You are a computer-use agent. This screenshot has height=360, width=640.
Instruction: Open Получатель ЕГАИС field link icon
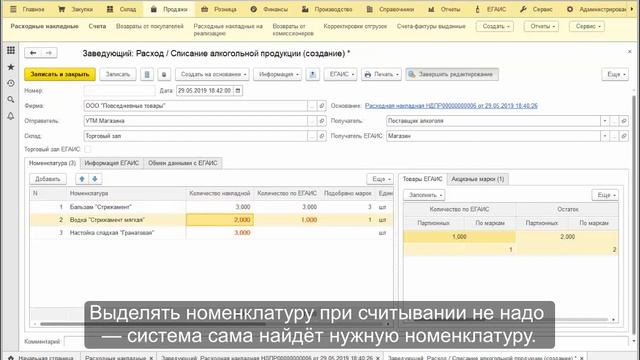[624, 136]
